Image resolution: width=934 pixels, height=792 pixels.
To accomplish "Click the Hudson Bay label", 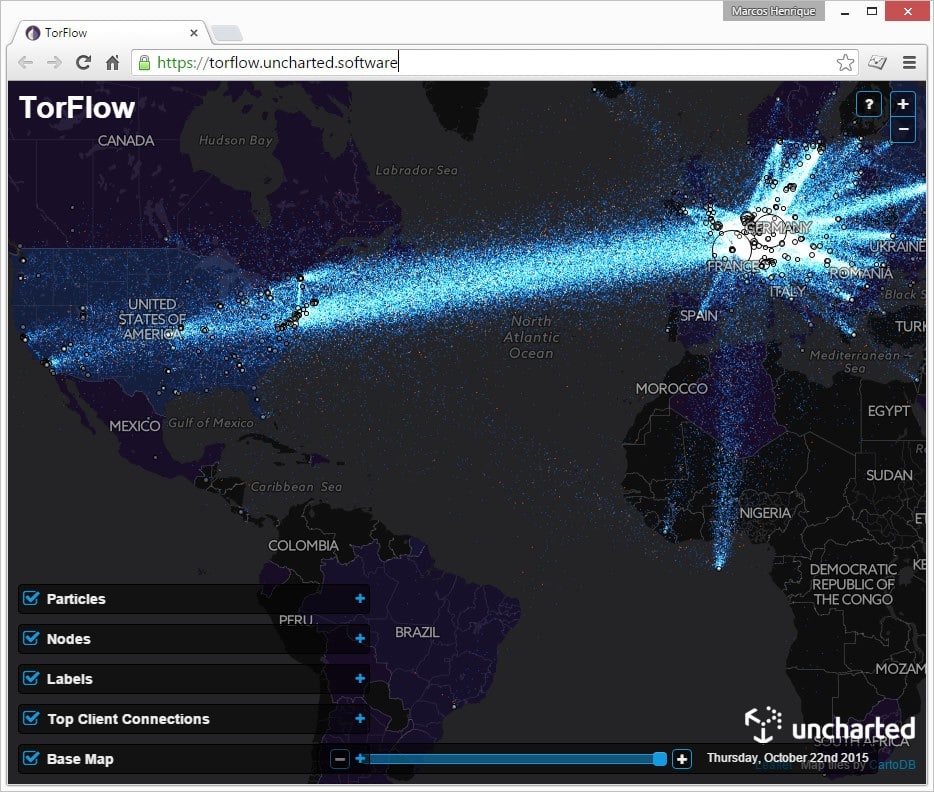I will point(235,141).
